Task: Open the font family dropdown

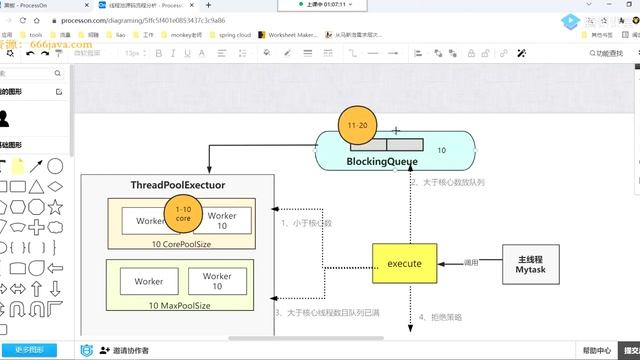Action: click(x=87, y=53)
